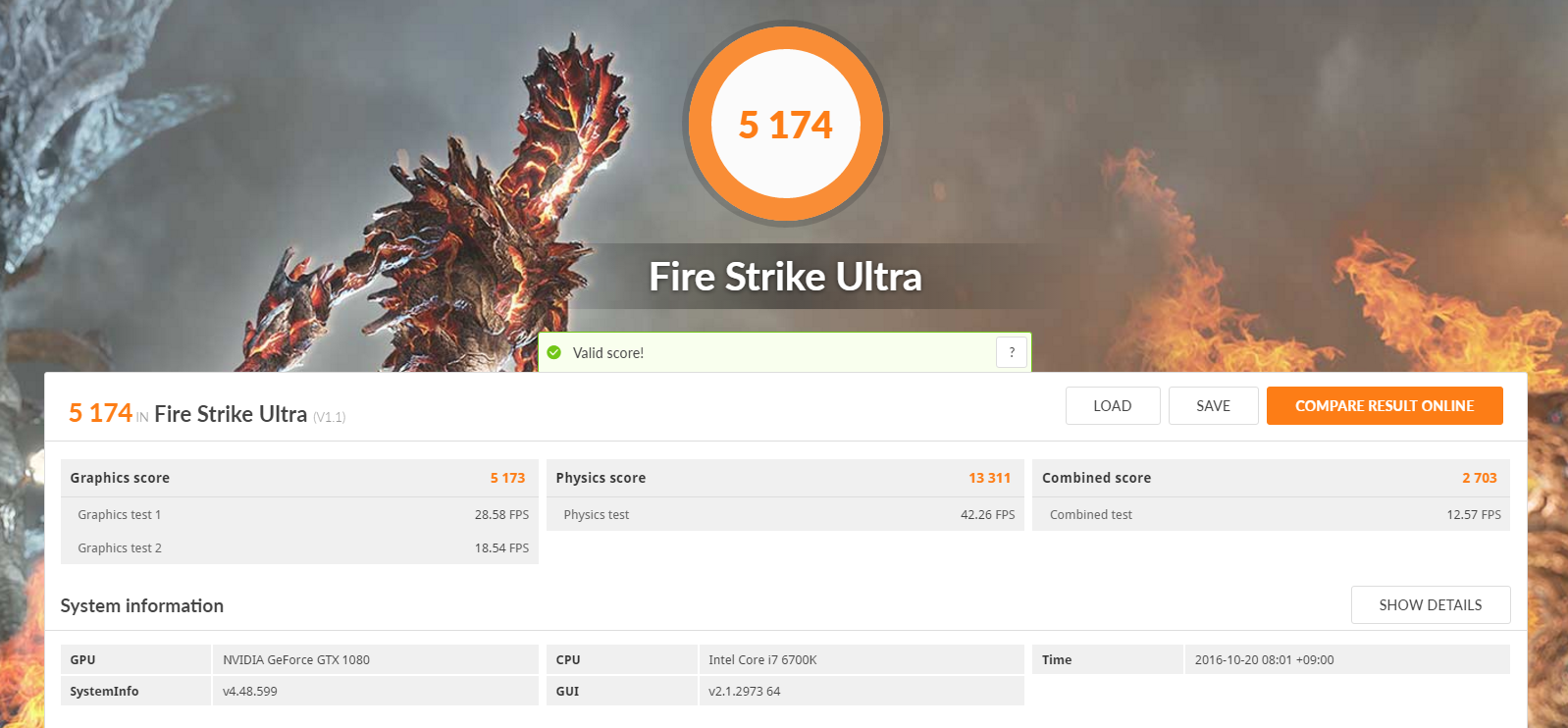The width and height of the screenshot is (1568, 728).
Task: Select the Combined score header row
Action: (1270, 478)
